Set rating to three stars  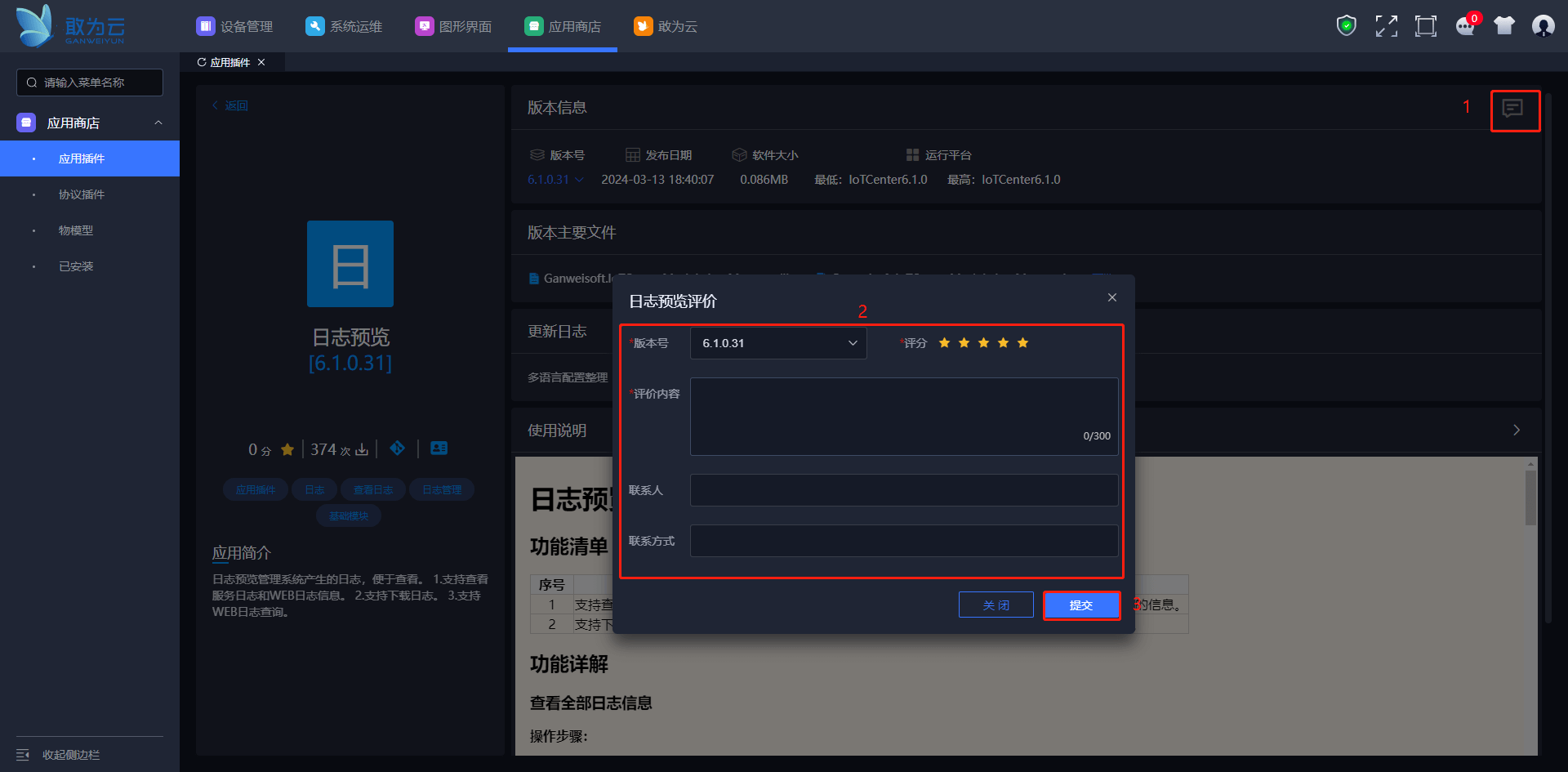pyautogui.click(x=983, y=343)
